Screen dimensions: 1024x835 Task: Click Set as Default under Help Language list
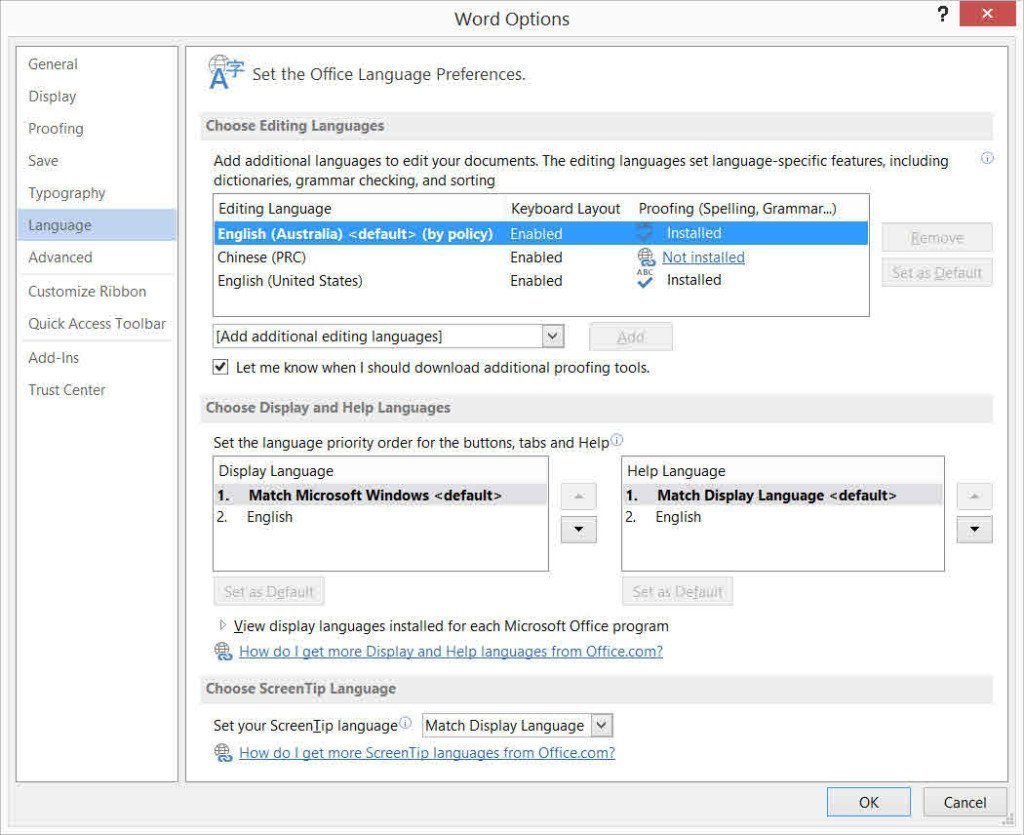[677, 591]
